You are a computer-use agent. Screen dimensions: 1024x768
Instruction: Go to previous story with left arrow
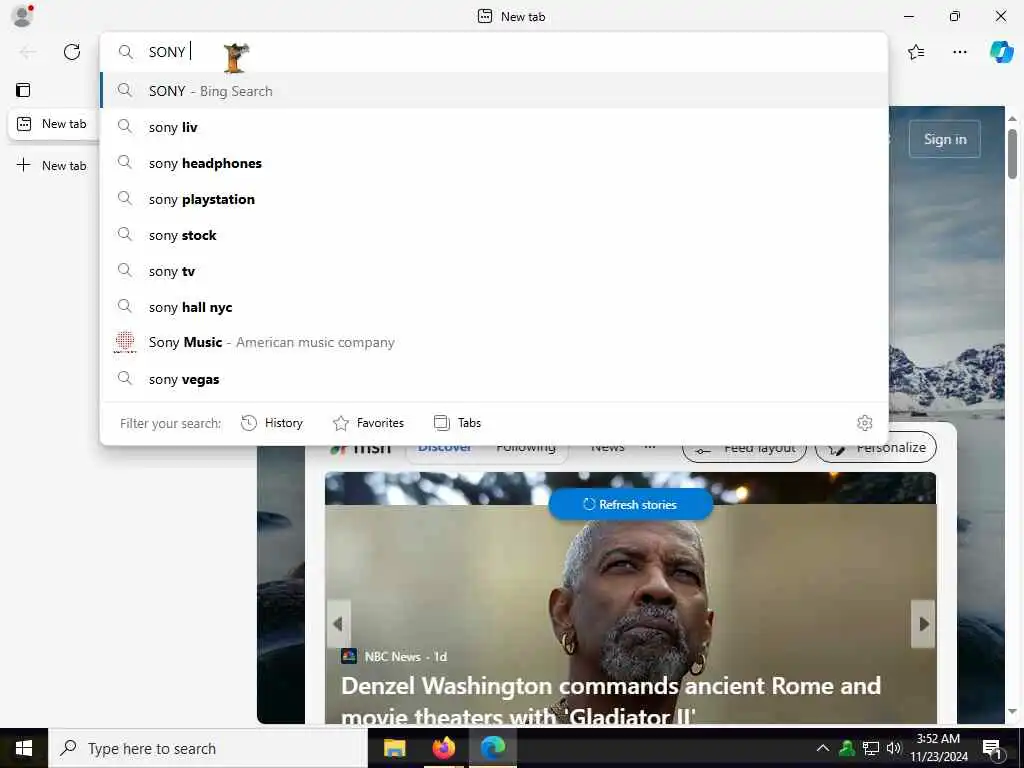338,624
